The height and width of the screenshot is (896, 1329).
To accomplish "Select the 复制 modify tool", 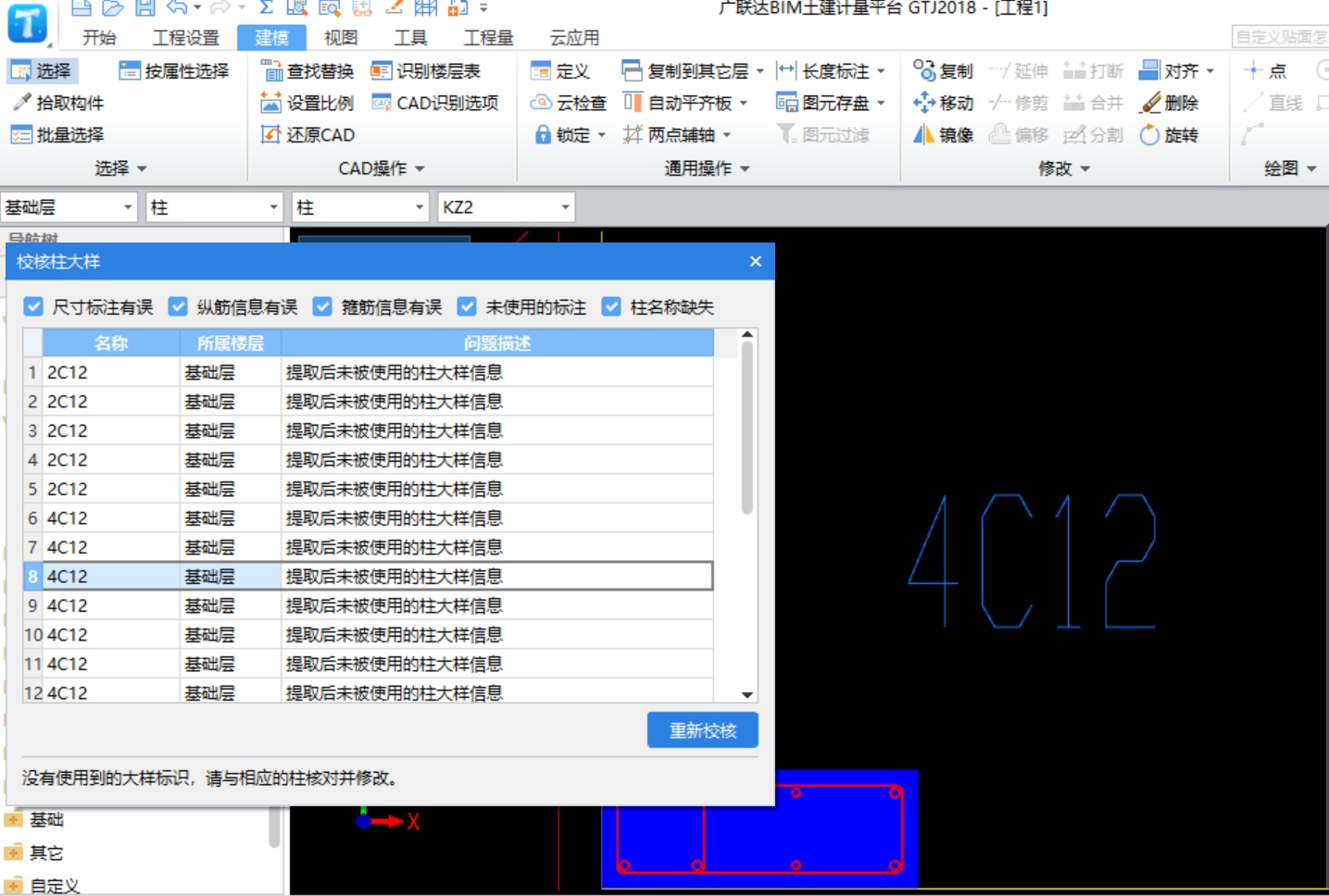I will (943, 70).
